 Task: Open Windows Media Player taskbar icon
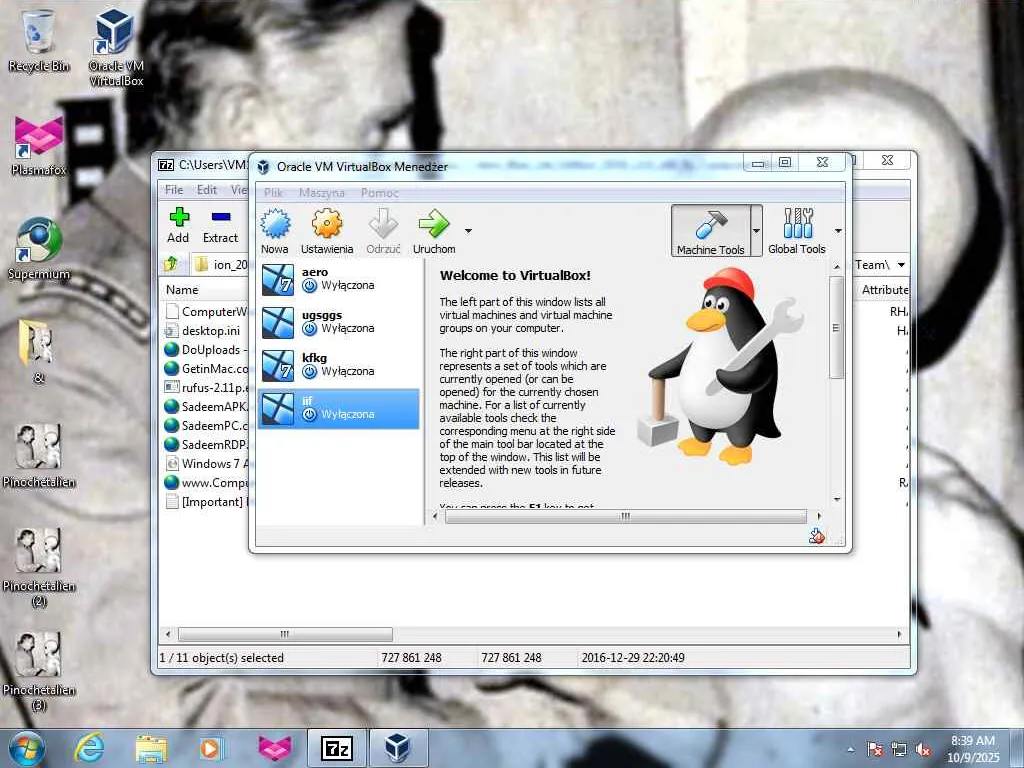tap(211, 748)
